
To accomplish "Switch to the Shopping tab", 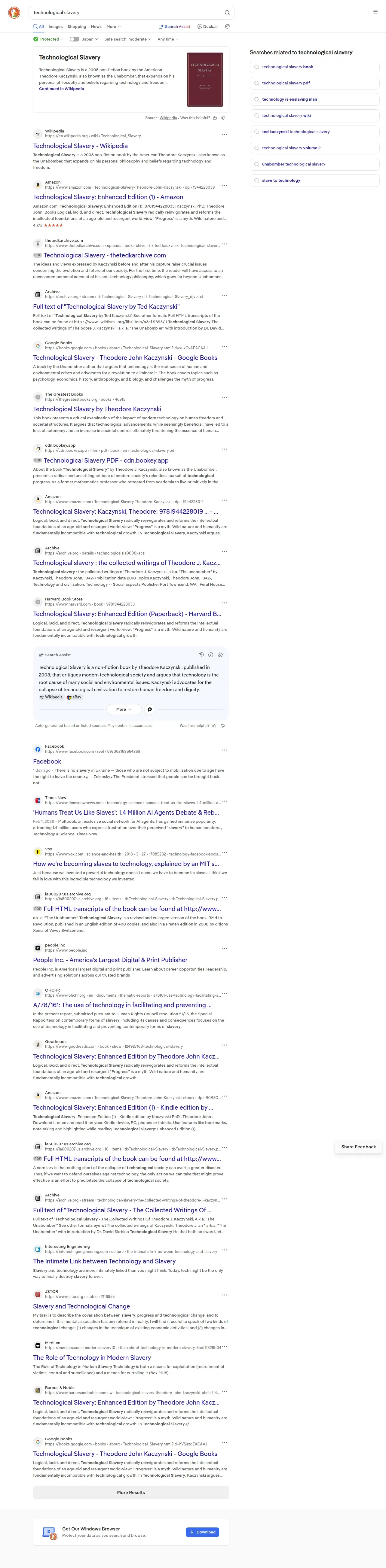I will [x=77, y=27].
